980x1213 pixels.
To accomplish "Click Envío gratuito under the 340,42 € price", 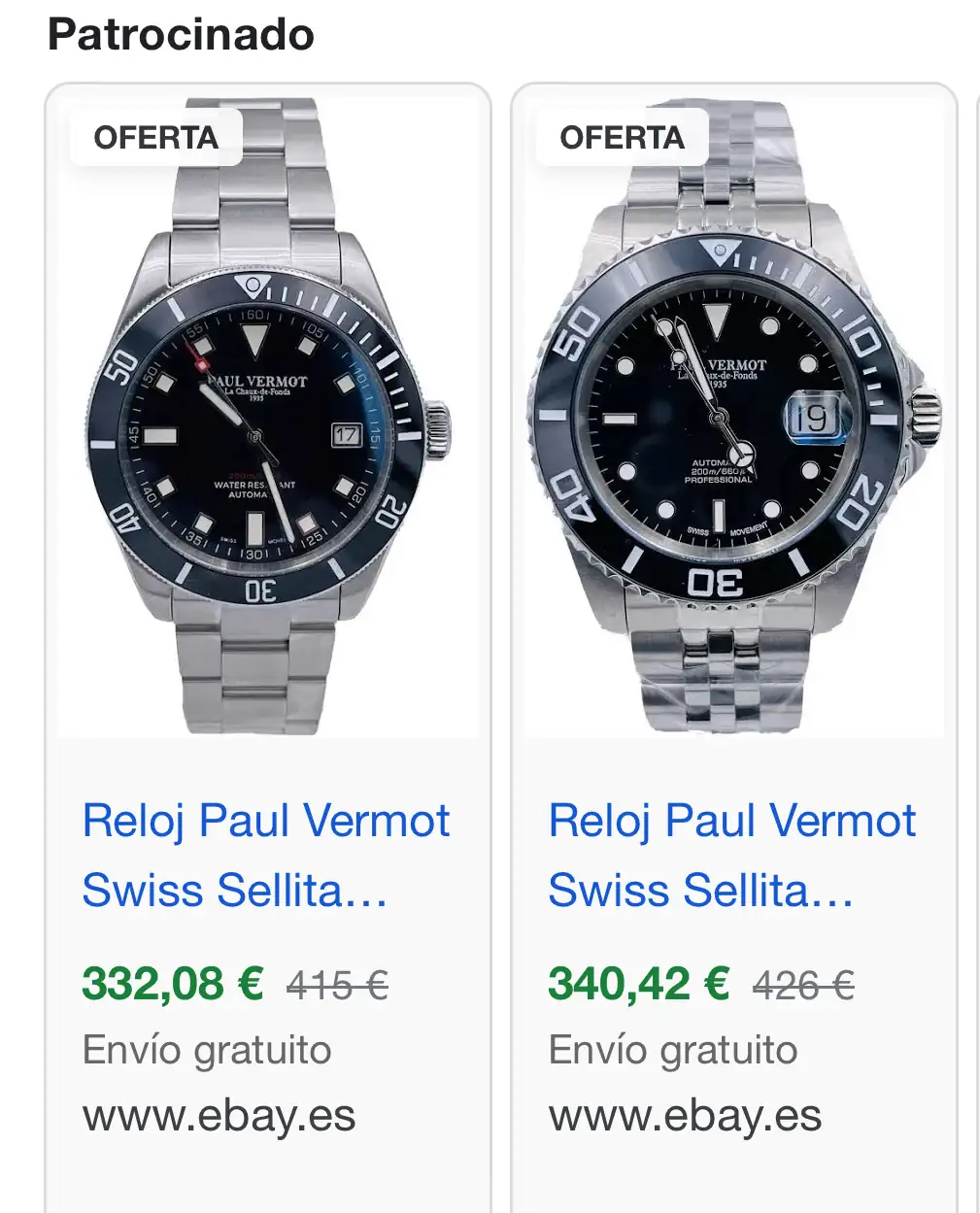I will tap(673, 1050).
